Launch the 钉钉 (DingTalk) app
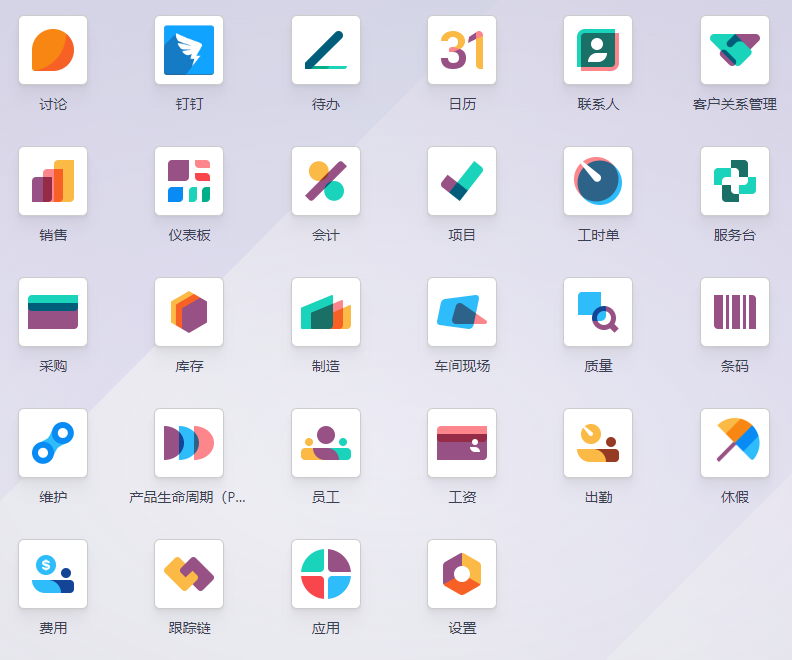 click(189, 50)
